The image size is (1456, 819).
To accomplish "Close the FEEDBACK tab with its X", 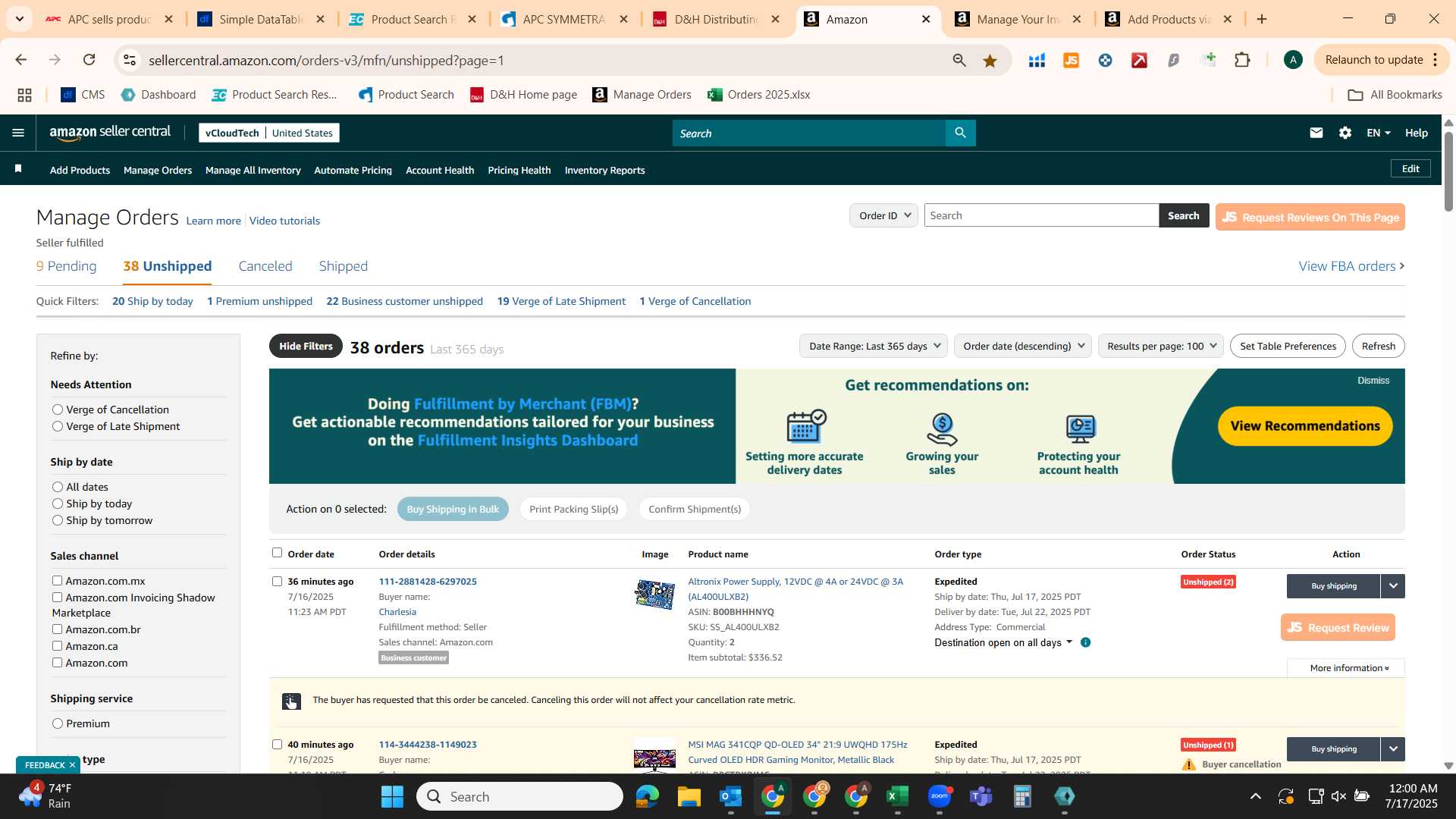I will 72,765.
